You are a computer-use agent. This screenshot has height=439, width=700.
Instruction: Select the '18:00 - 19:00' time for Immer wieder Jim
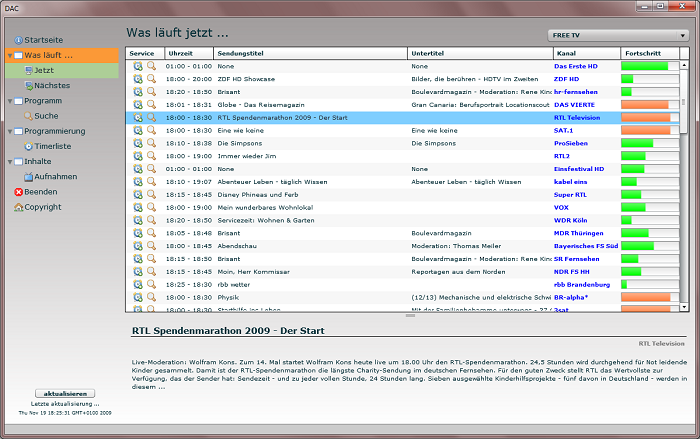point(189,156)
